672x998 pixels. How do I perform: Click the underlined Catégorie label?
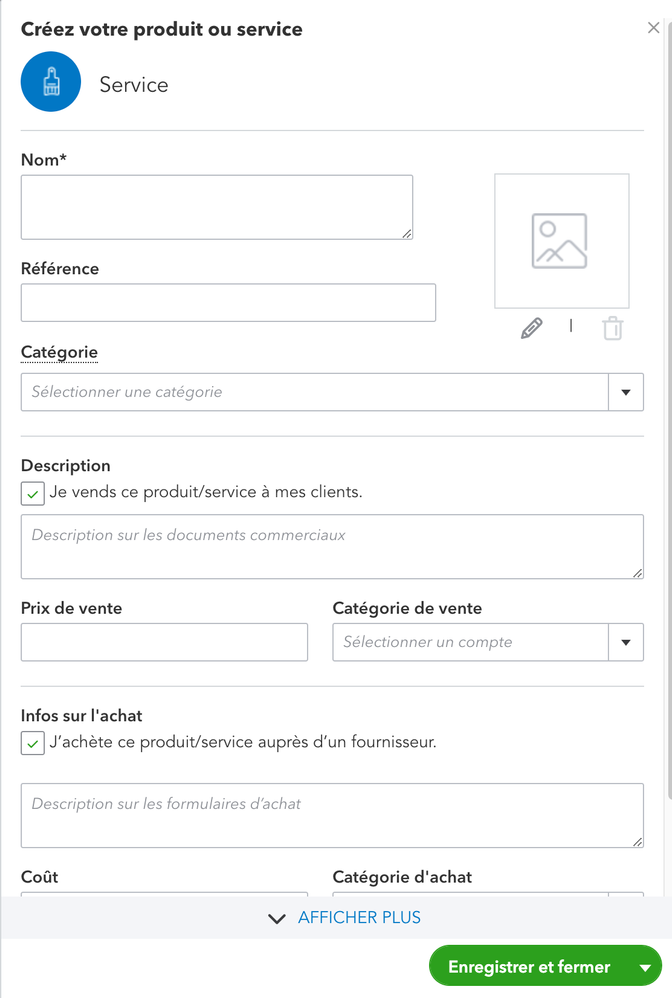point(59,352)
